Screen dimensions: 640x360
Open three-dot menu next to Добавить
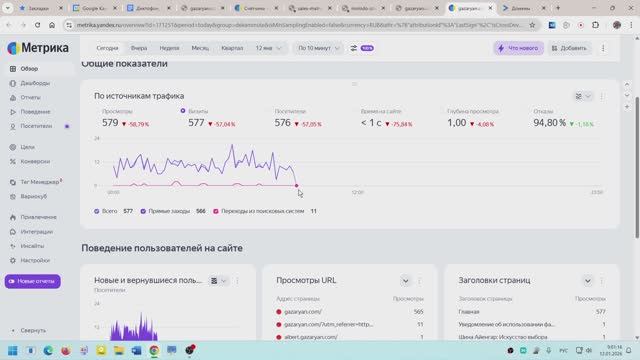coord(603,48)
